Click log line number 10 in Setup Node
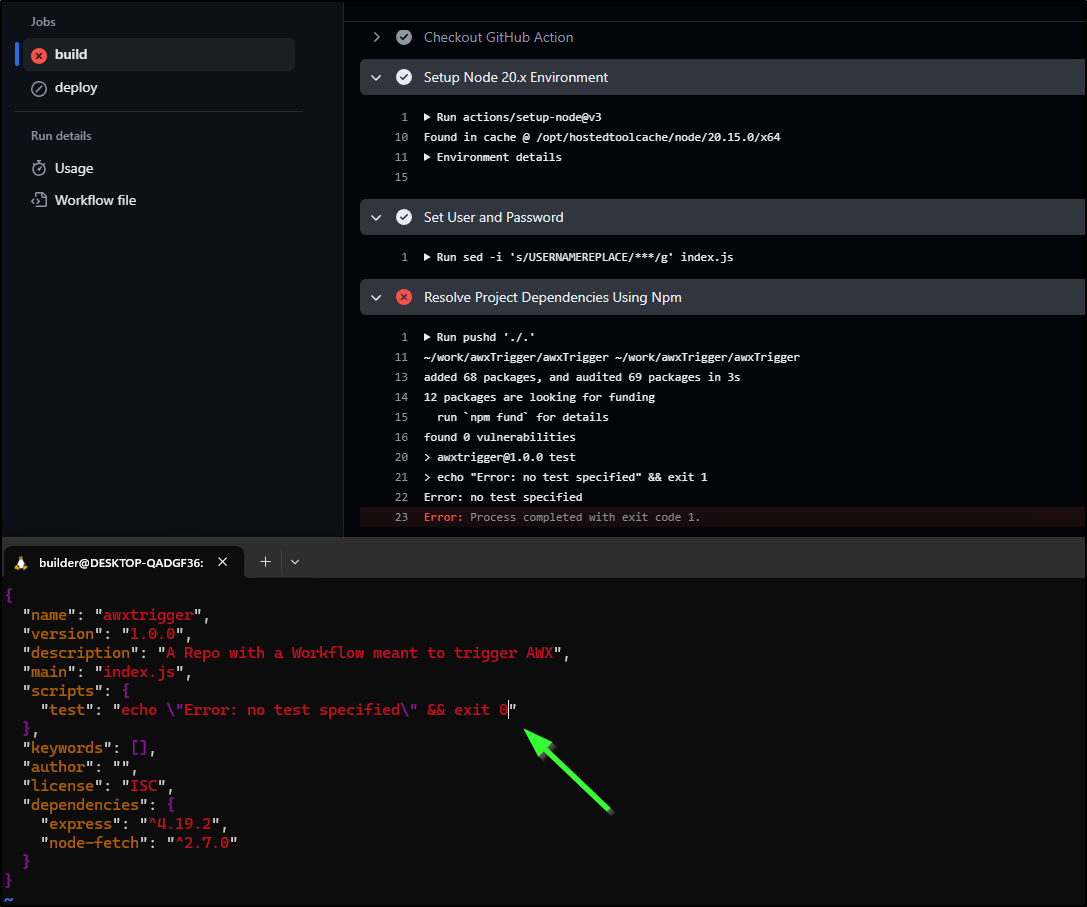Screen dimensions: 1087x907 pos(401,137)
